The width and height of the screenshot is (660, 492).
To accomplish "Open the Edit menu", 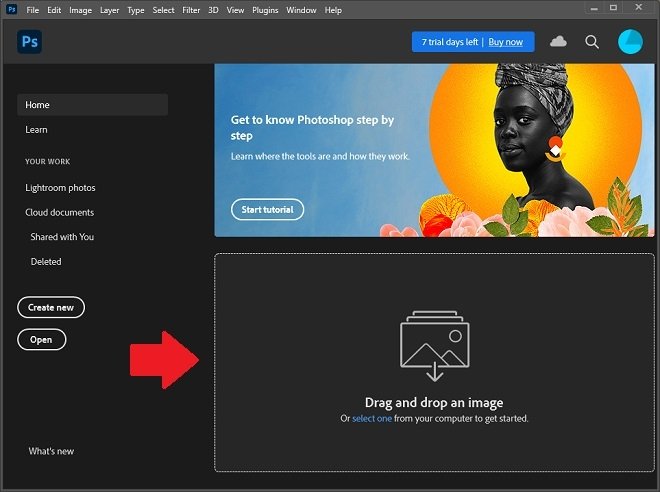I will coord(54,10).
